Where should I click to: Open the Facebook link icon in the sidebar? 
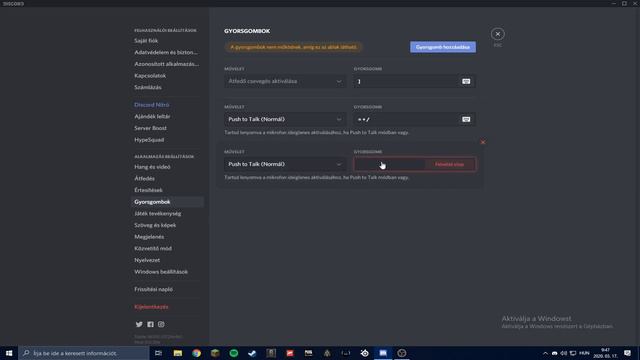(150, 324)
